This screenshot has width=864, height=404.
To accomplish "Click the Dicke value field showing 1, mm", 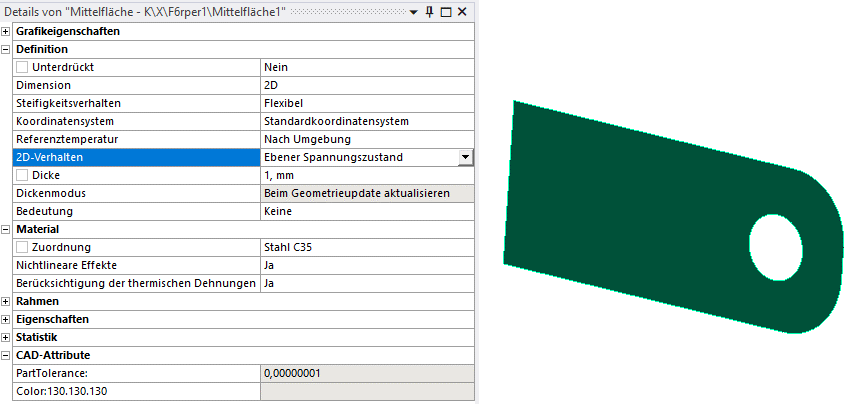I will (366, 175).
